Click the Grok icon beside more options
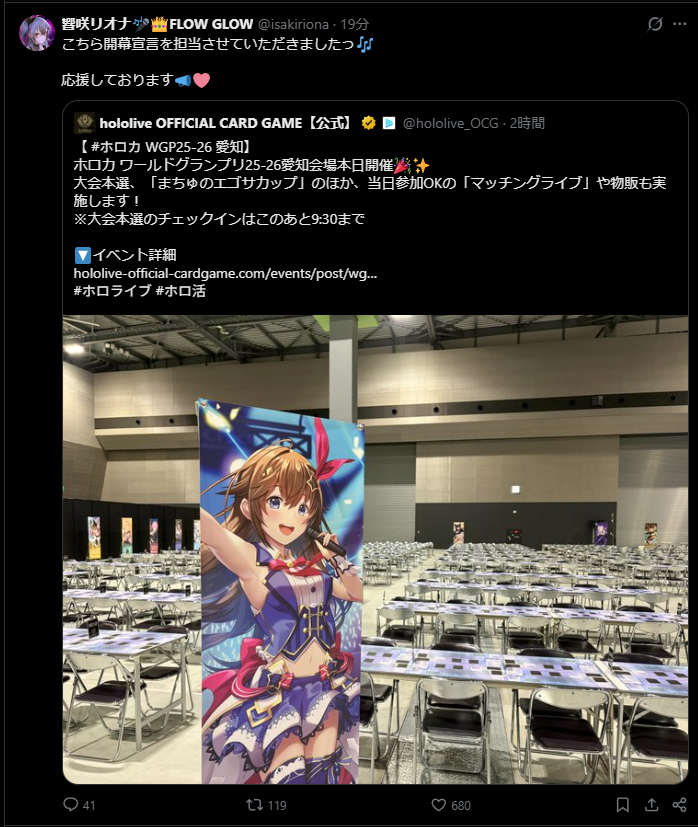This screenshot has height=827, width=698. coord(655,24)
